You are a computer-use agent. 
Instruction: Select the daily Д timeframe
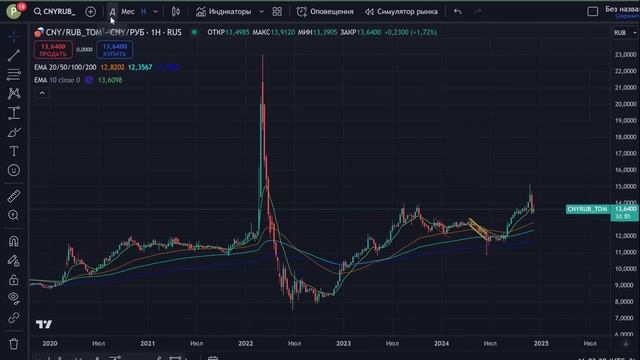pos(112,11)
